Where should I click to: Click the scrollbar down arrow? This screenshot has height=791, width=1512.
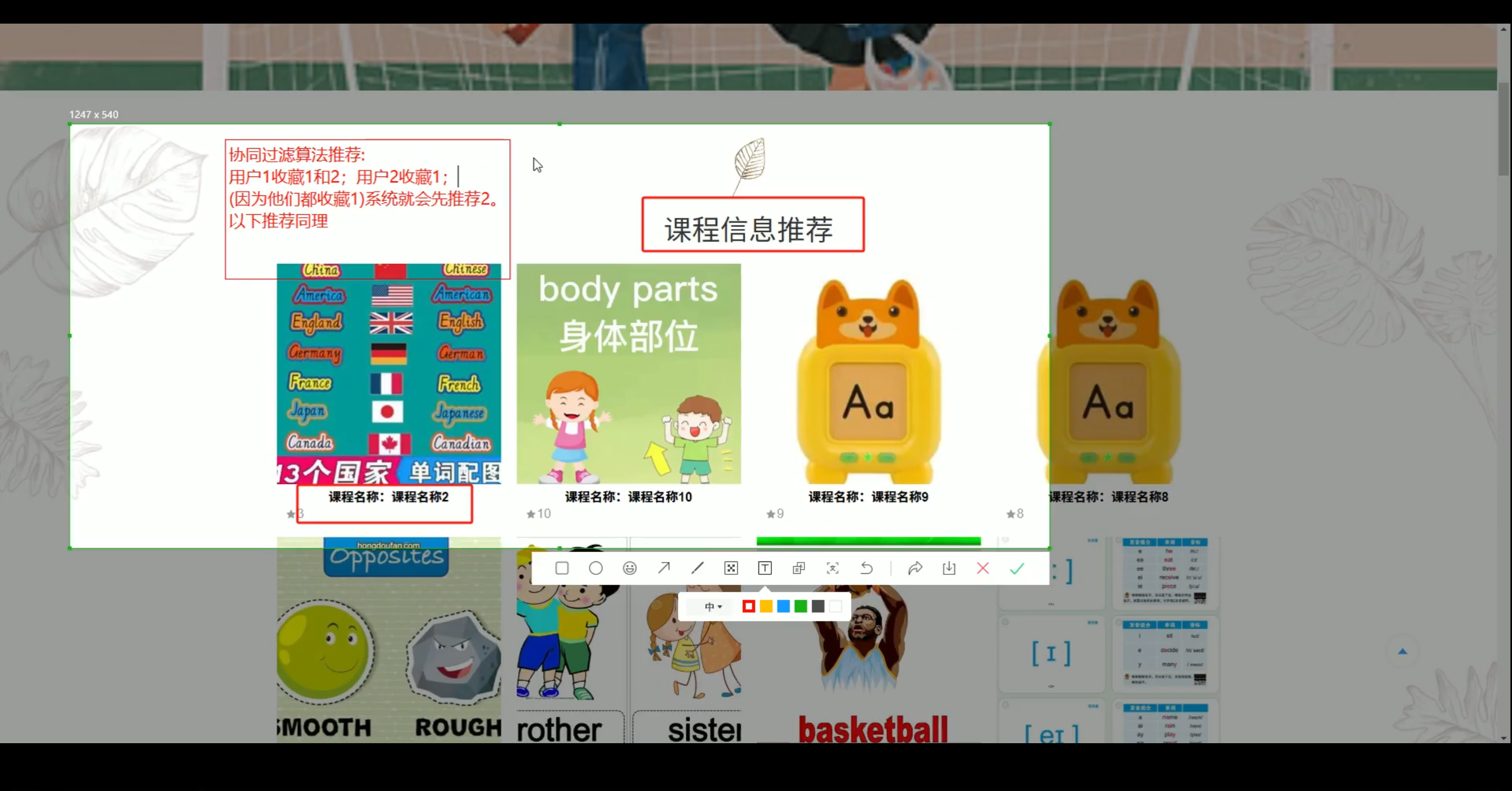(x=1504, y=738)
